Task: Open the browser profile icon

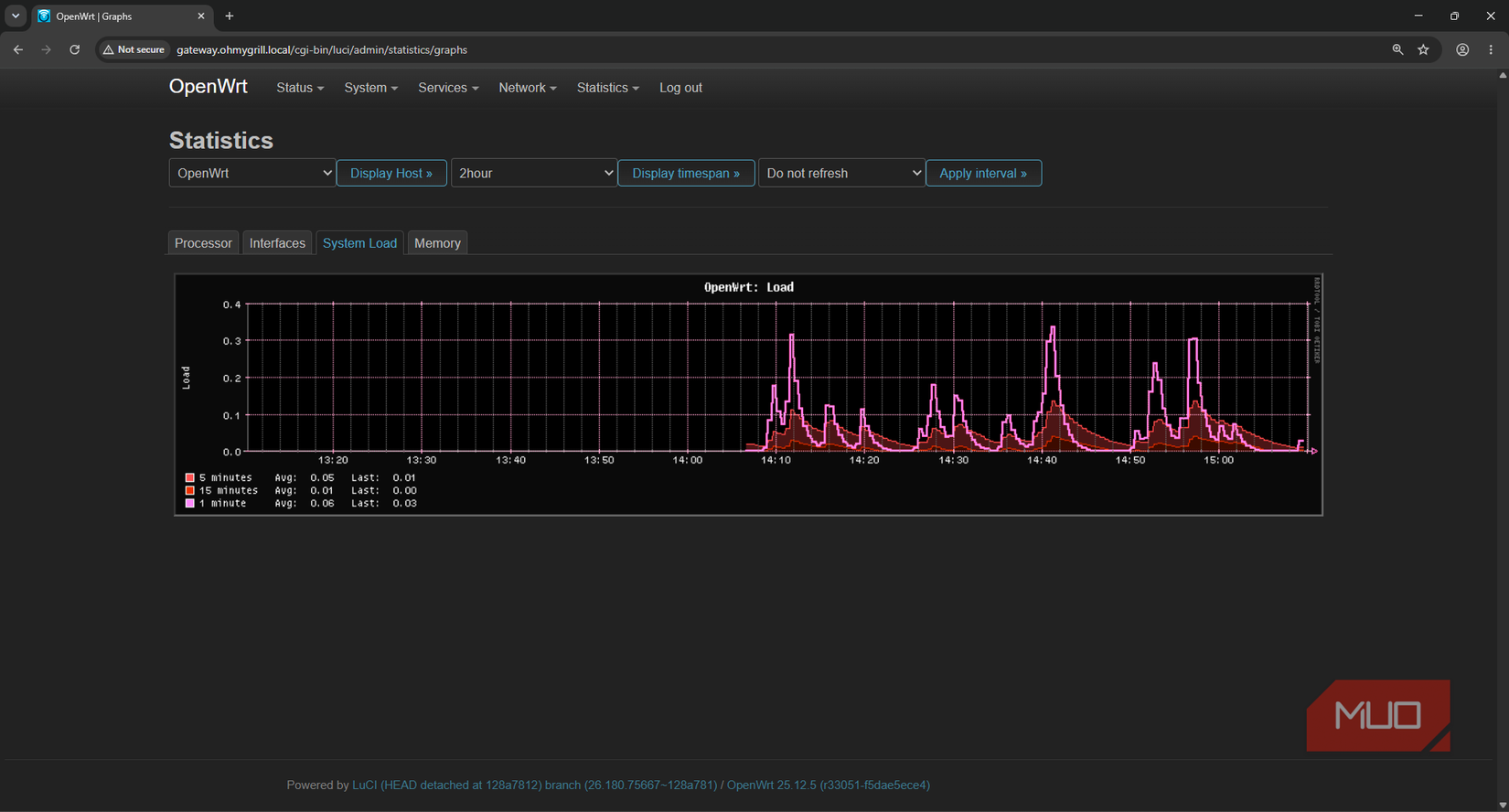Action: click(1462, 49)
